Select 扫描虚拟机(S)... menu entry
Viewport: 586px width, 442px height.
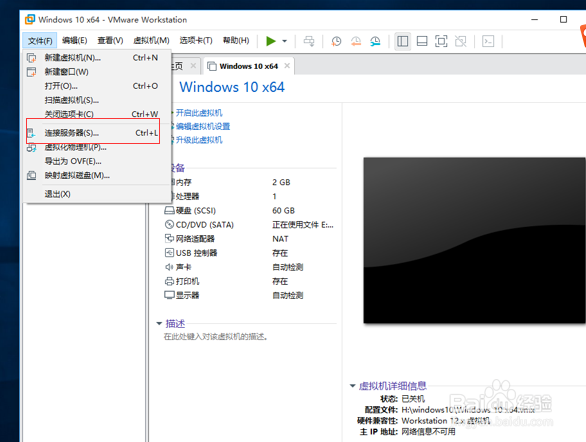click(97, 100)
